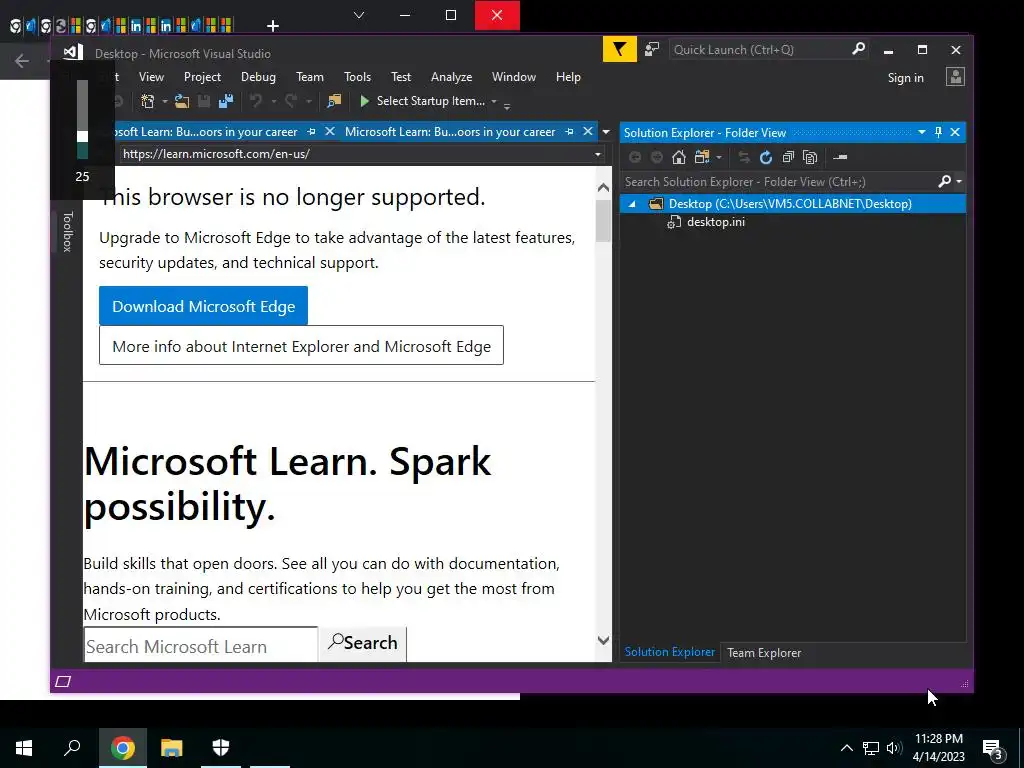Click More info about Internet Explorer button

(x=301, y=345)
